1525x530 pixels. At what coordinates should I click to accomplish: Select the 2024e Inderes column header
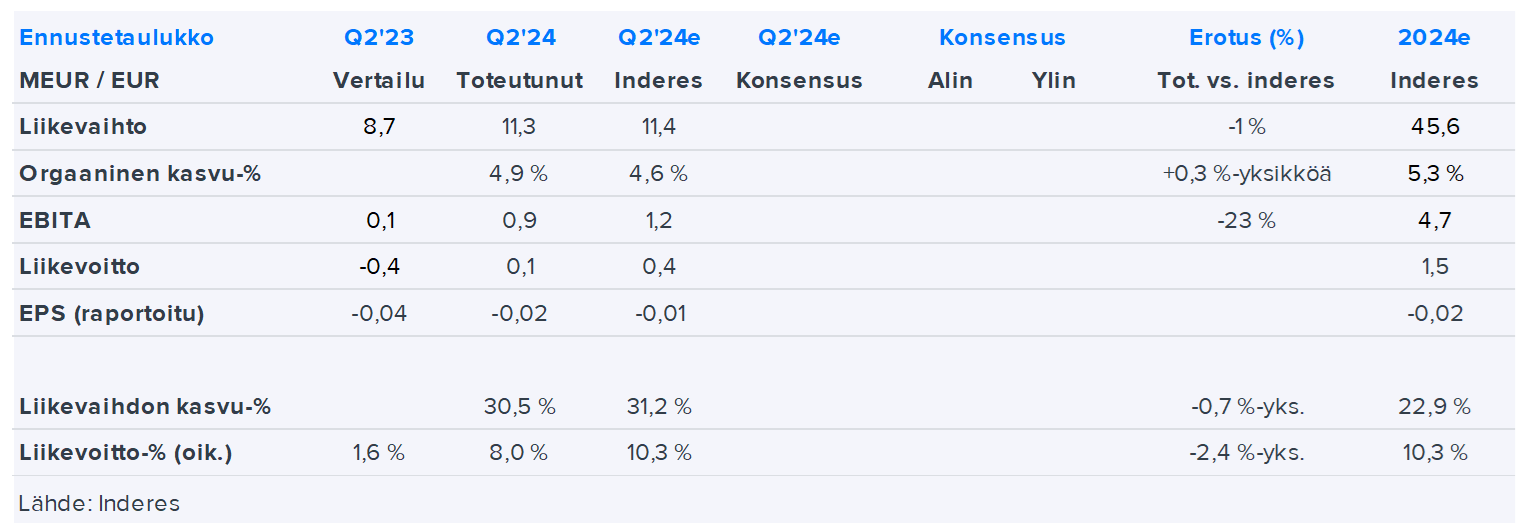[1434, 38]
